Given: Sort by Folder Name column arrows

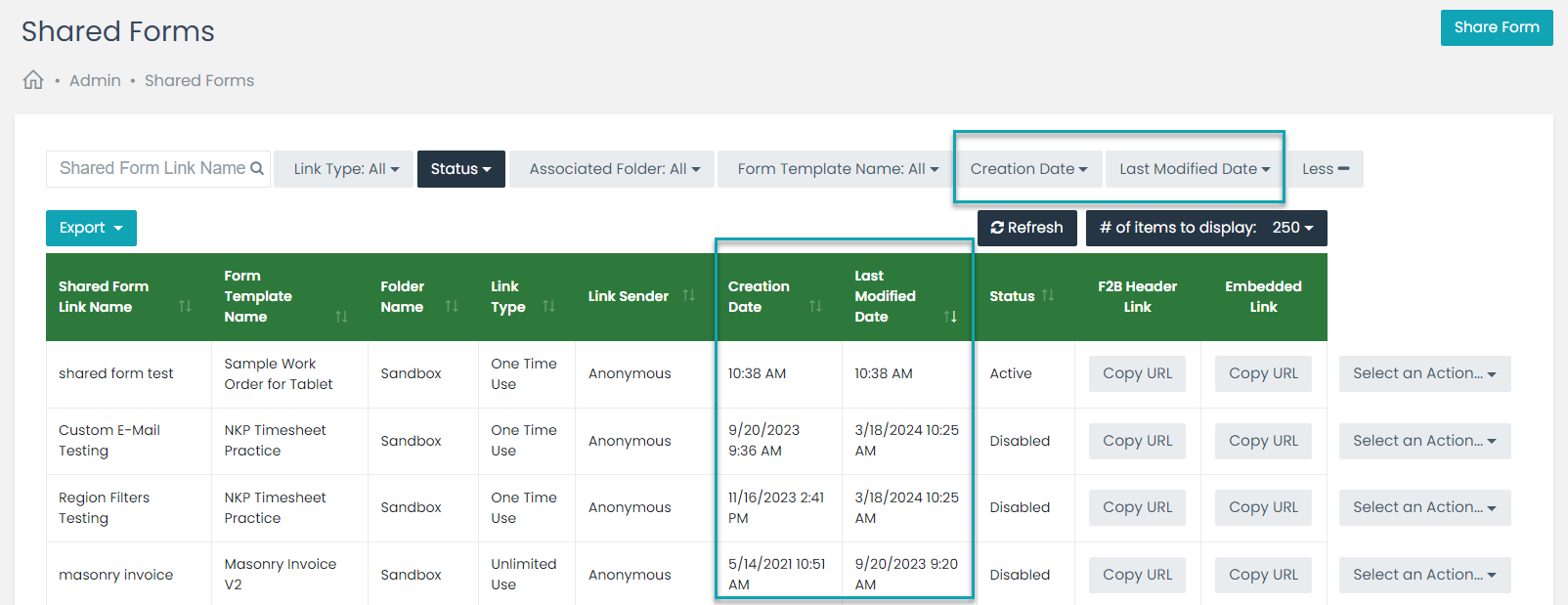Looking at the screenshot, I should click(452, 307).
